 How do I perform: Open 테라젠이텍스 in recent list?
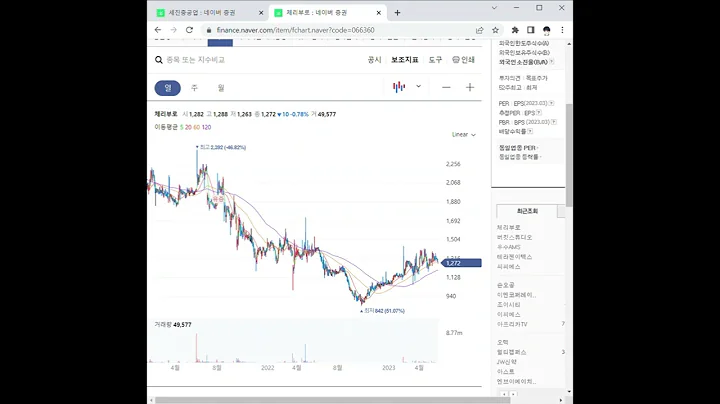514,257
